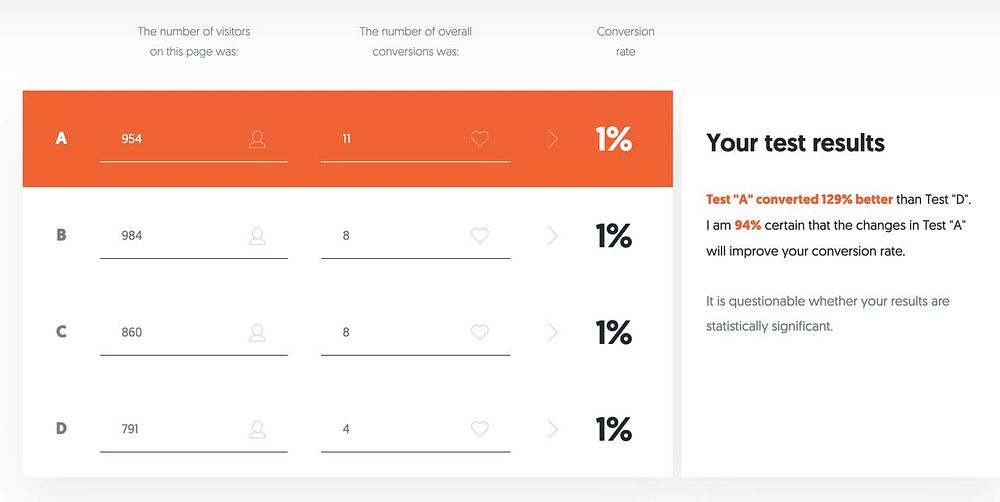
Task: Click the visitor person icon in row C
Action: pyautogui.click(x=257, y=332)
